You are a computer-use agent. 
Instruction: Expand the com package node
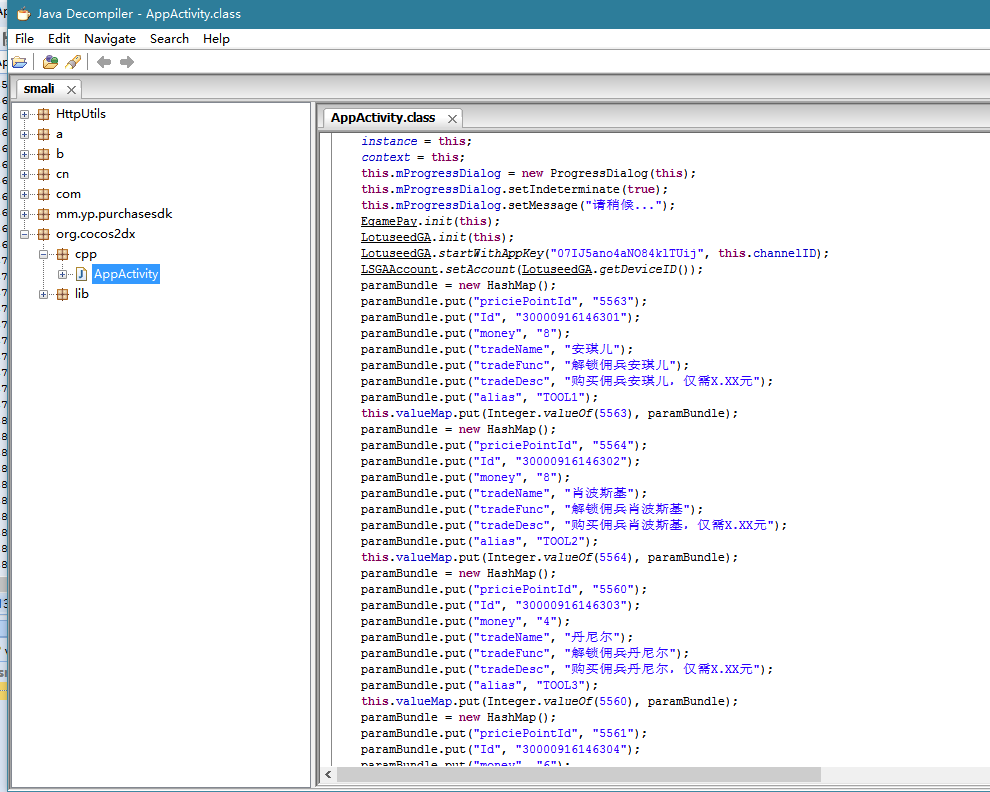(x=24, y=195)
